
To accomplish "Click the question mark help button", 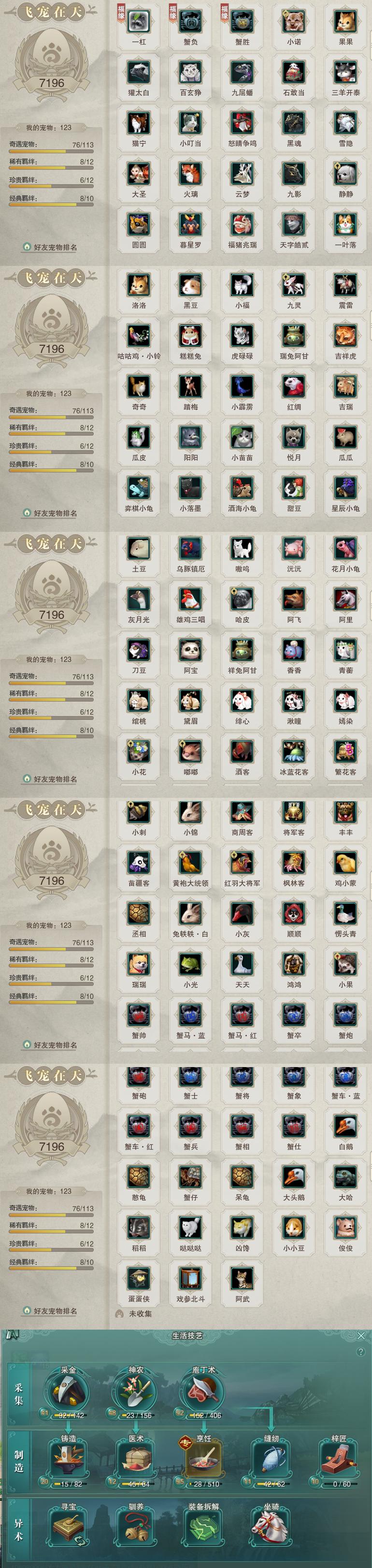I will (361, 1351).
